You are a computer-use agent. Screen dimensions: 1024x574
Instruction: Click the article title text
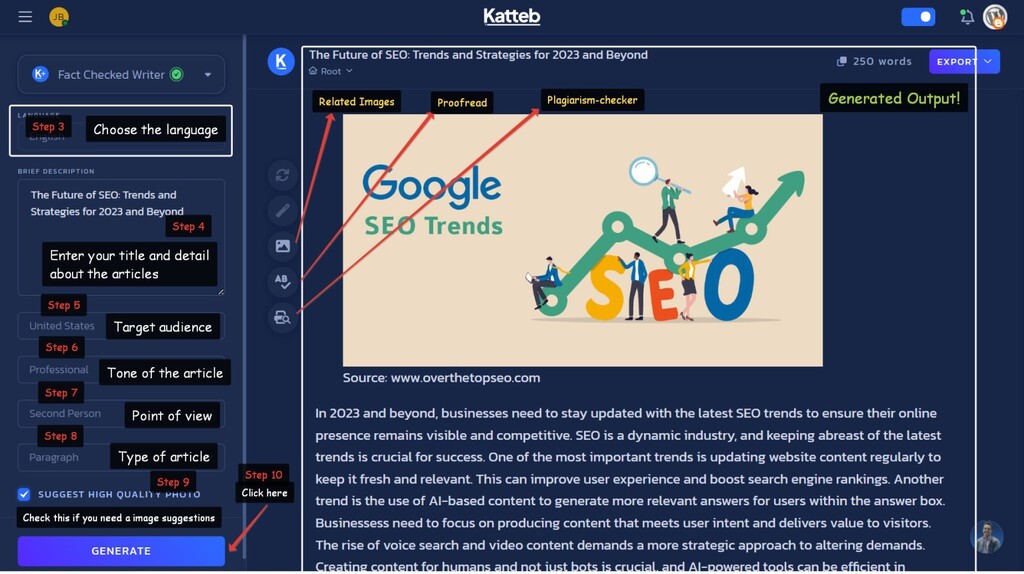(478, 55)
